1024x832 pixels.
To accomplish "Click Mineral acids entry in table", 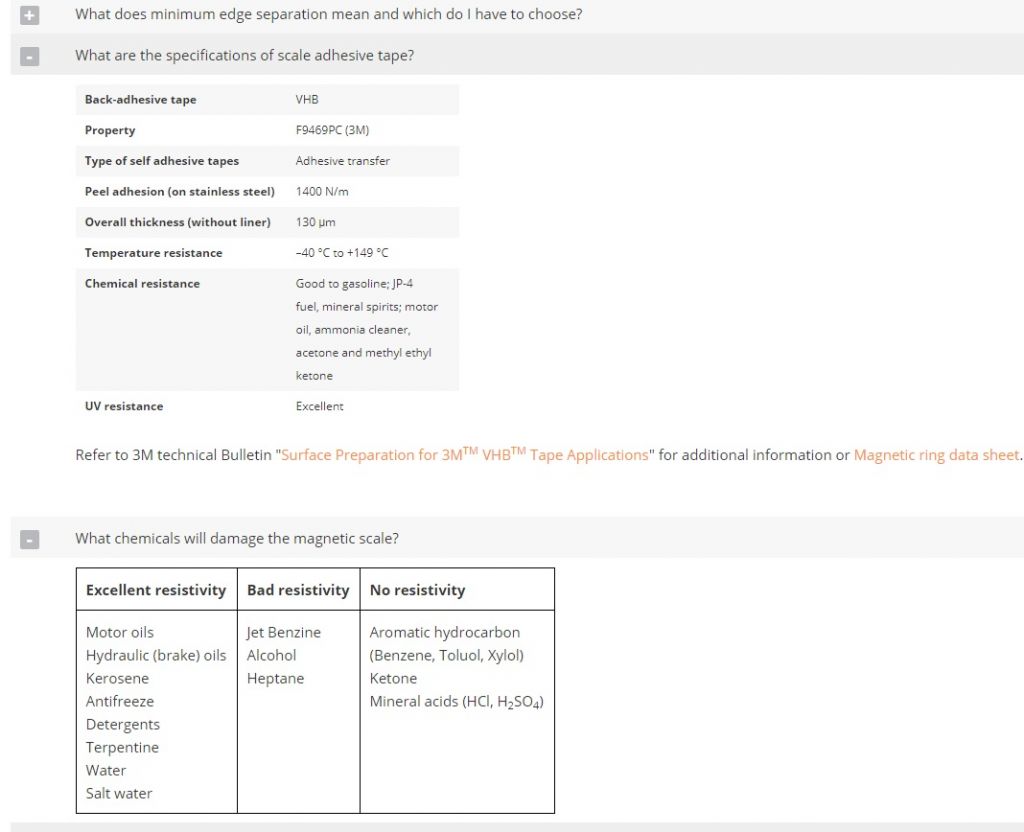I will pyautogui.click(x=456, y=701).
